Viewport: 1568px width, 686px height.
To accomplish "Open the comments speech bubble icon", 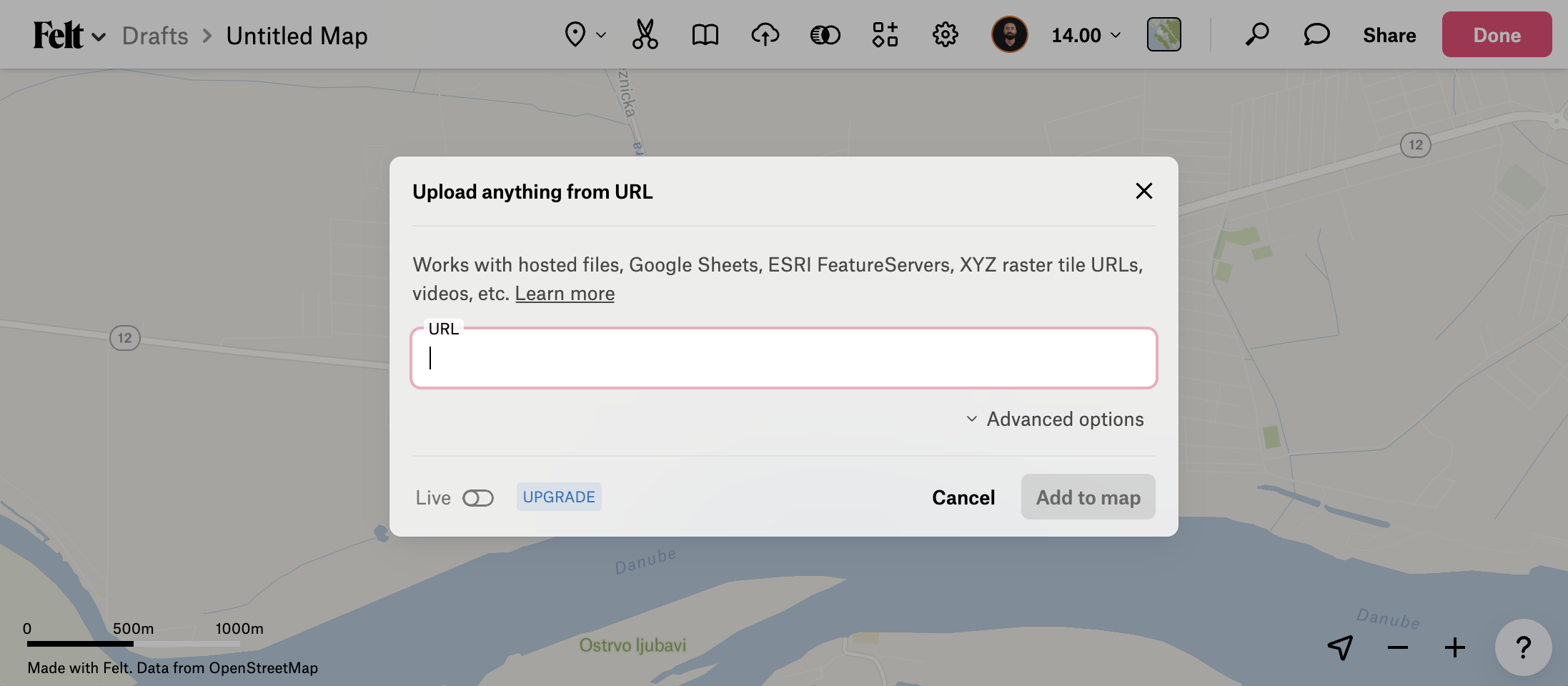I will point(1316,34).
